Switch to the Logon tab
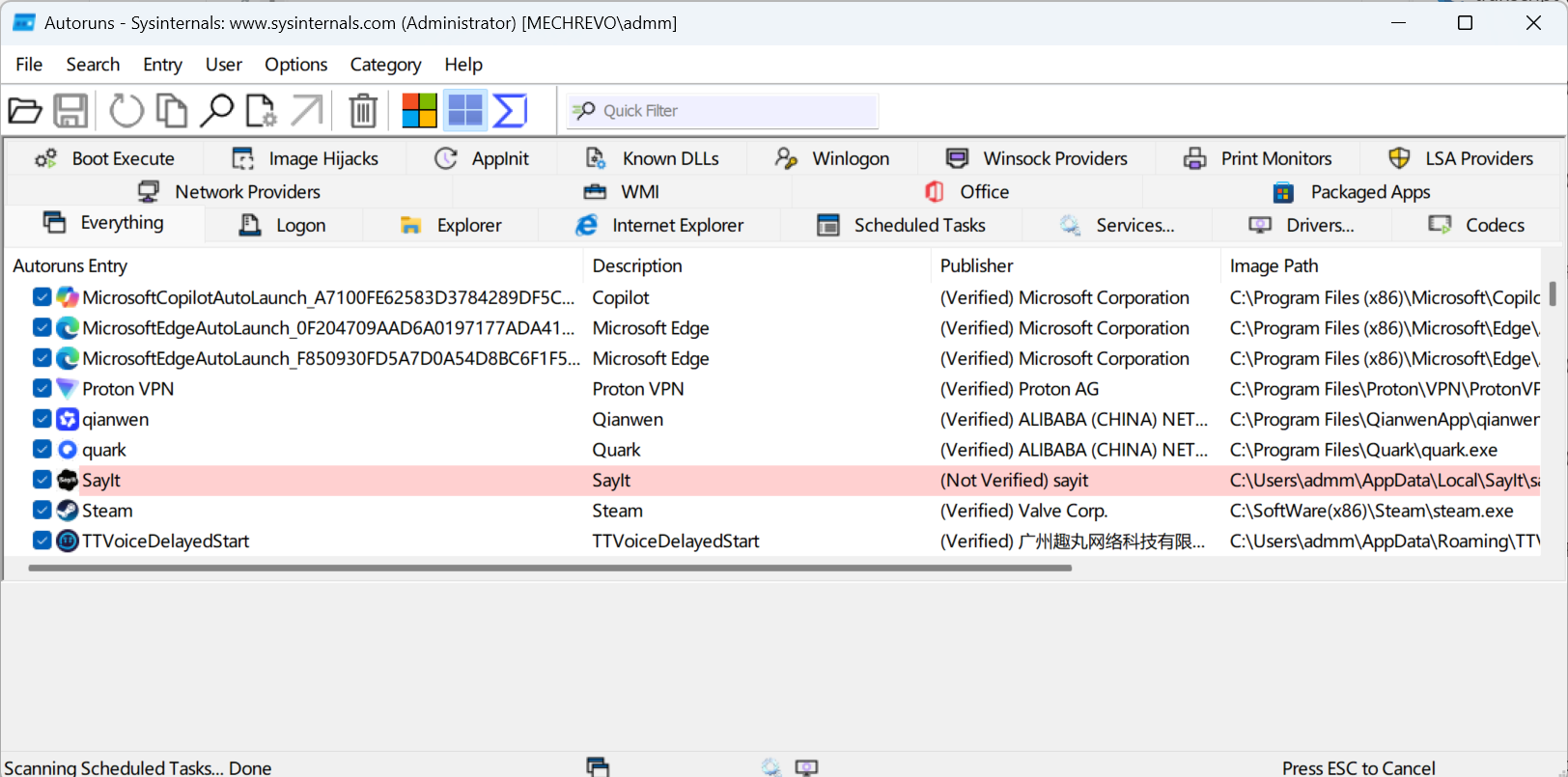This screenshot has height=777, width=1568. pos(283,225)
